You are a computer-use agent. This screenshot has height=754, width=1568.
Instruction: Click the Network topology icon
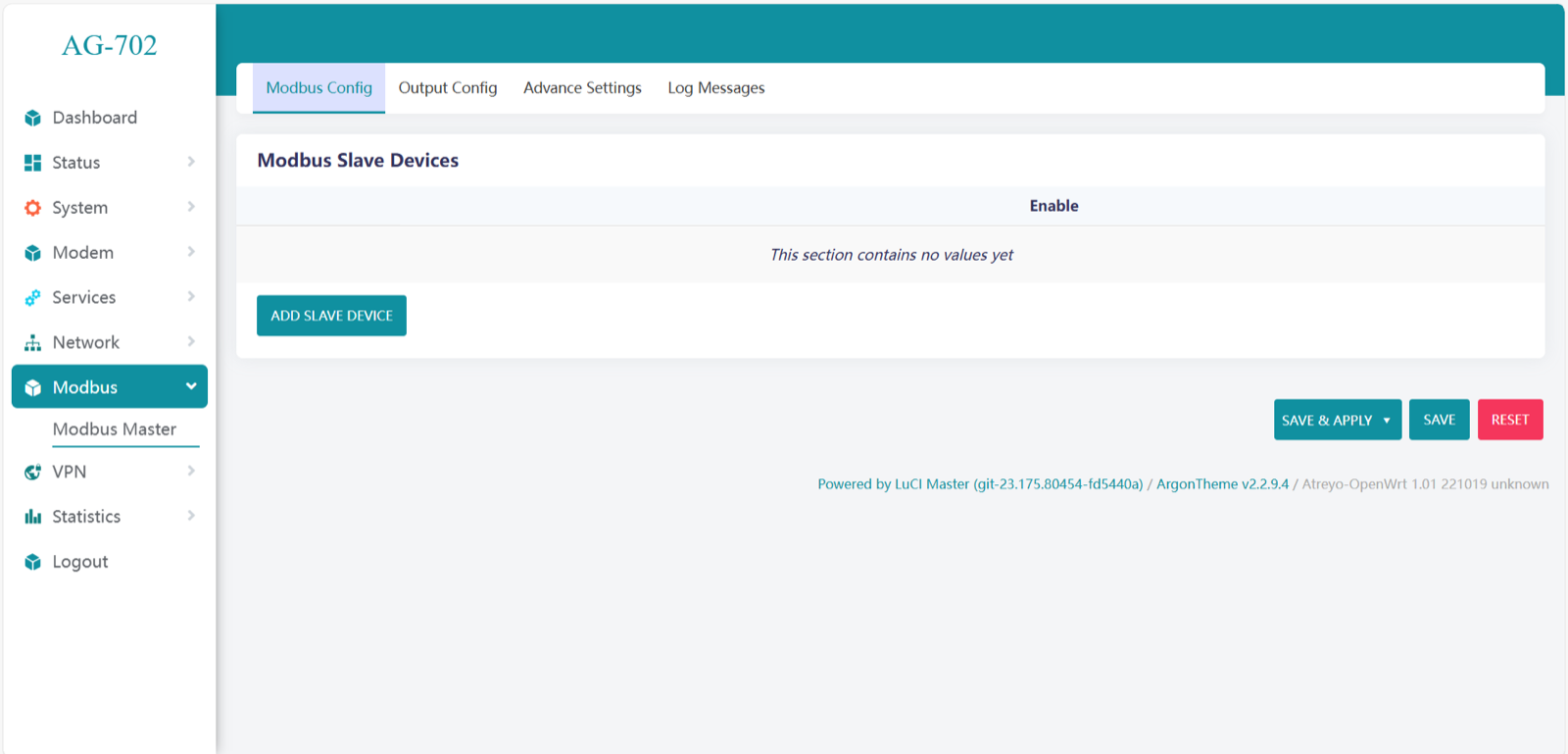point(32,343)
